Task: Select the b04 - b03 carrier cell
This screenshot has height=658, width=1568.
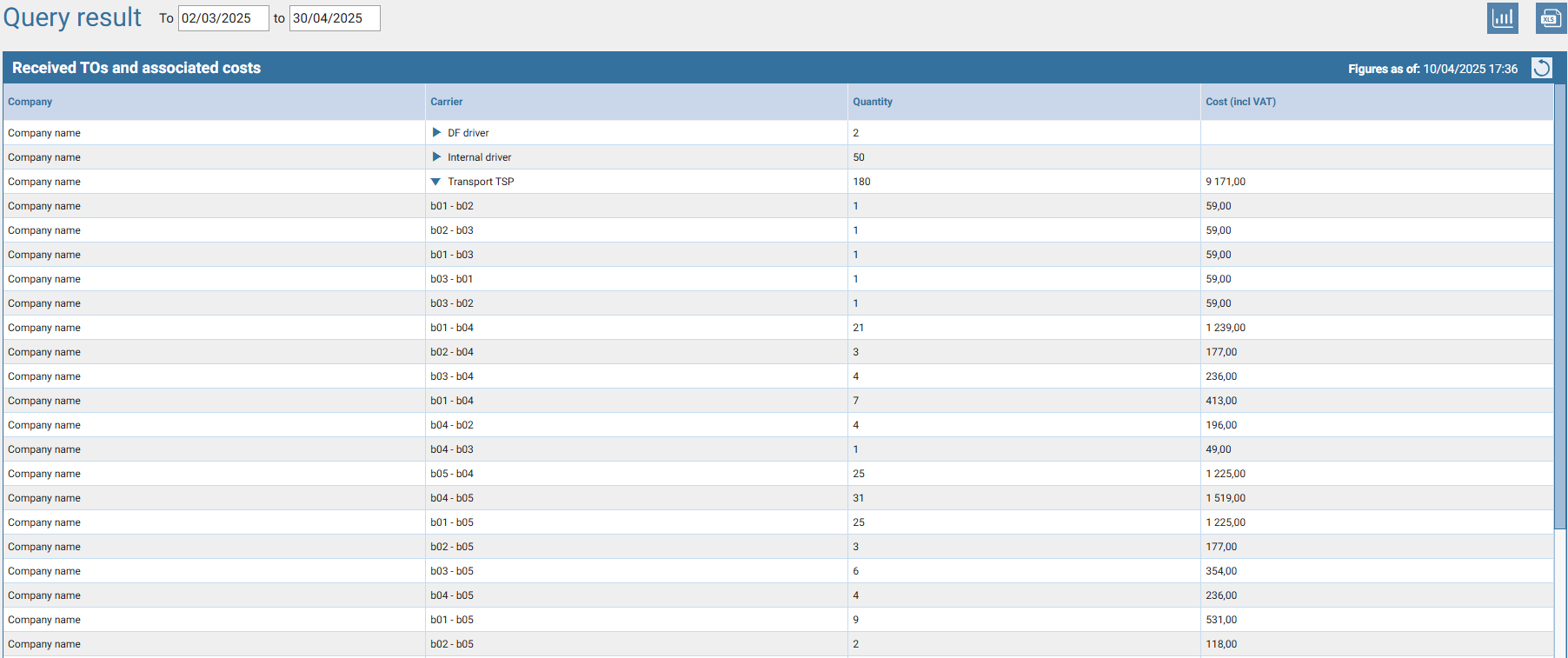Action: 636,449
